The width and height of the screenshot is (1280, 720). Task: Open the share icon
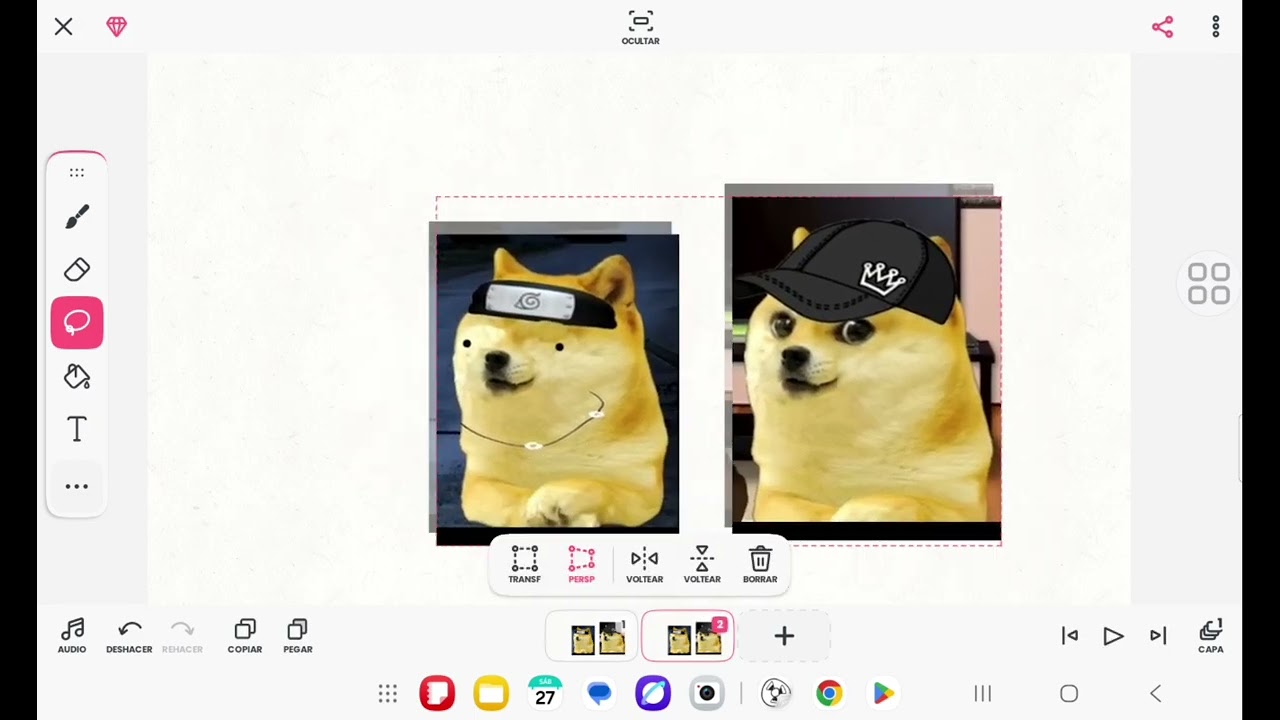(1162, 27)
